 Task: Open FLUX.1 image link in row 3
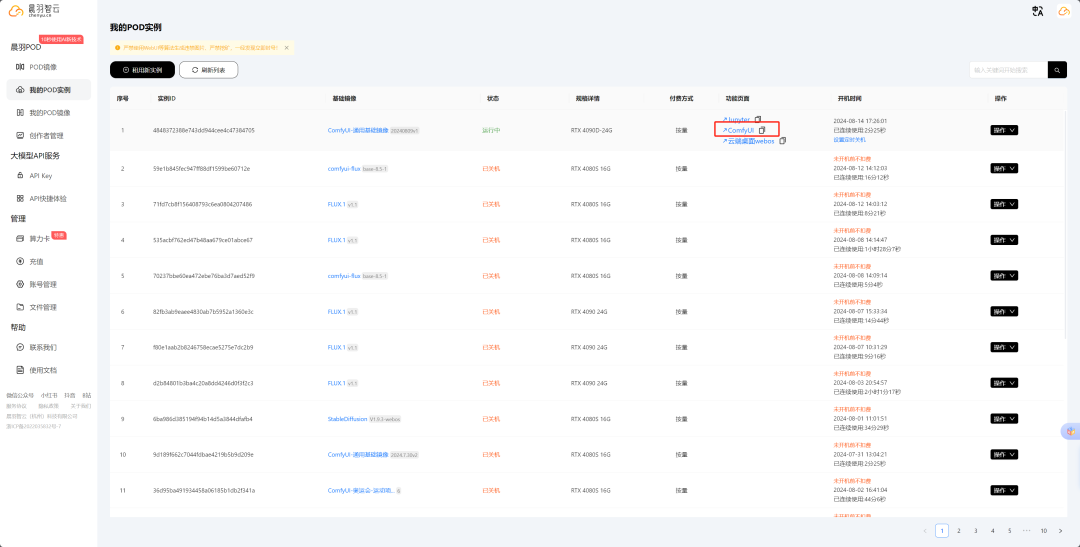pyautogui.click(x=337, y=204)
